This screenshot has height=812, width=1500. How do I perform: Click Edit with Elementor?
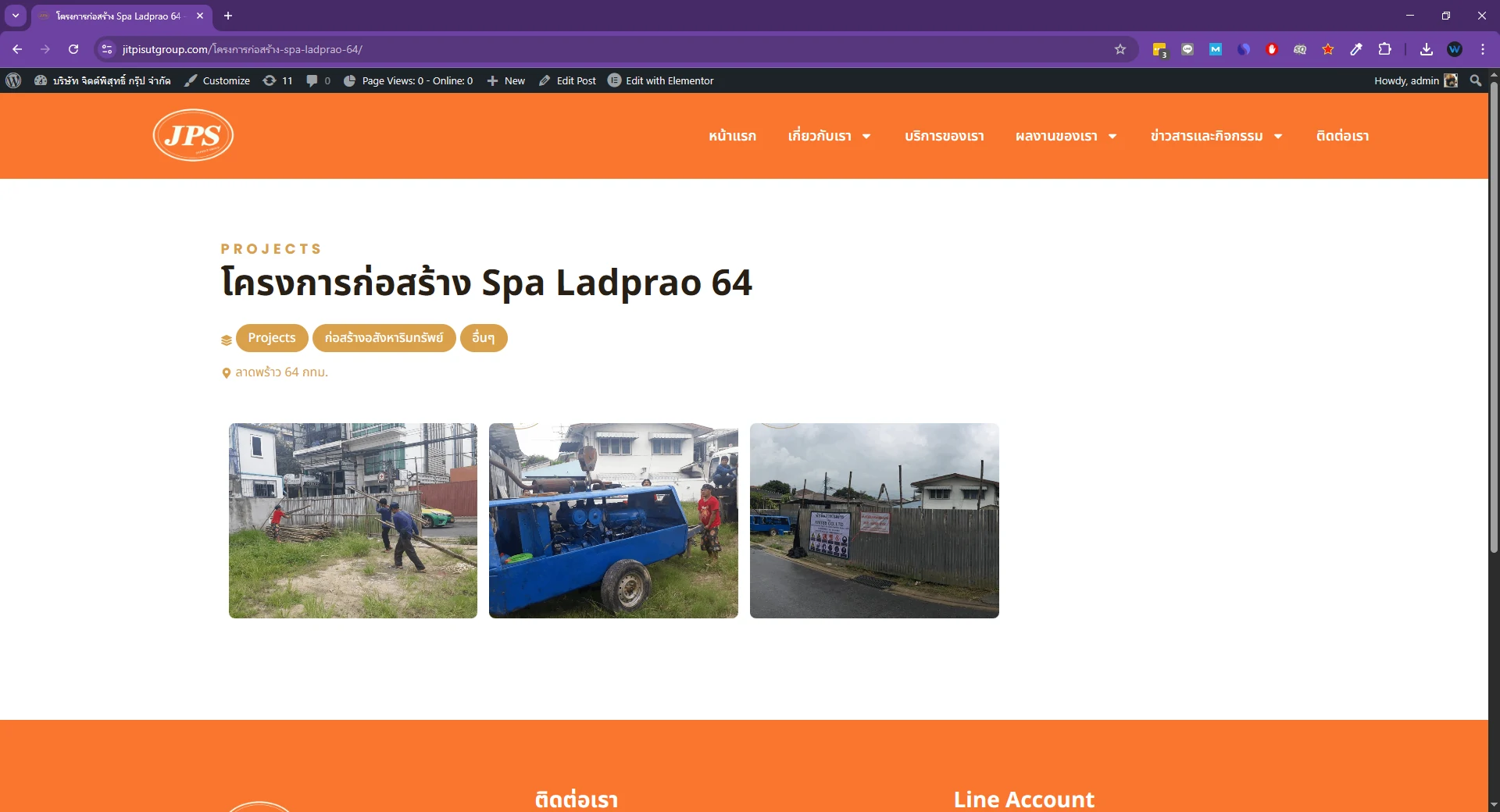click(x=661, y=80)
